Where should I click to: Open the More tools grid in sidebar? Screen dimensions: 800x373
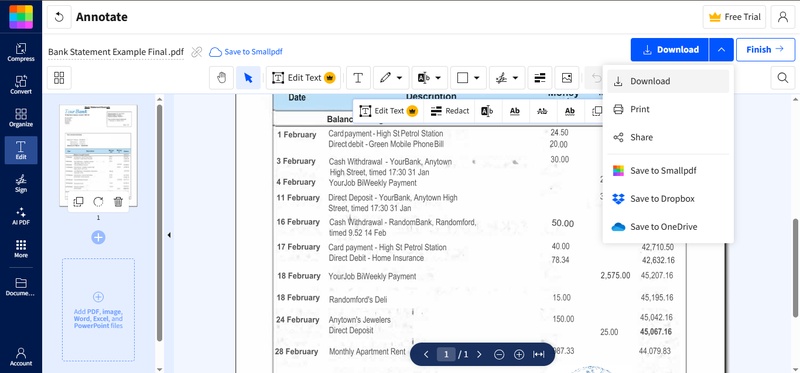click(21, 248)
